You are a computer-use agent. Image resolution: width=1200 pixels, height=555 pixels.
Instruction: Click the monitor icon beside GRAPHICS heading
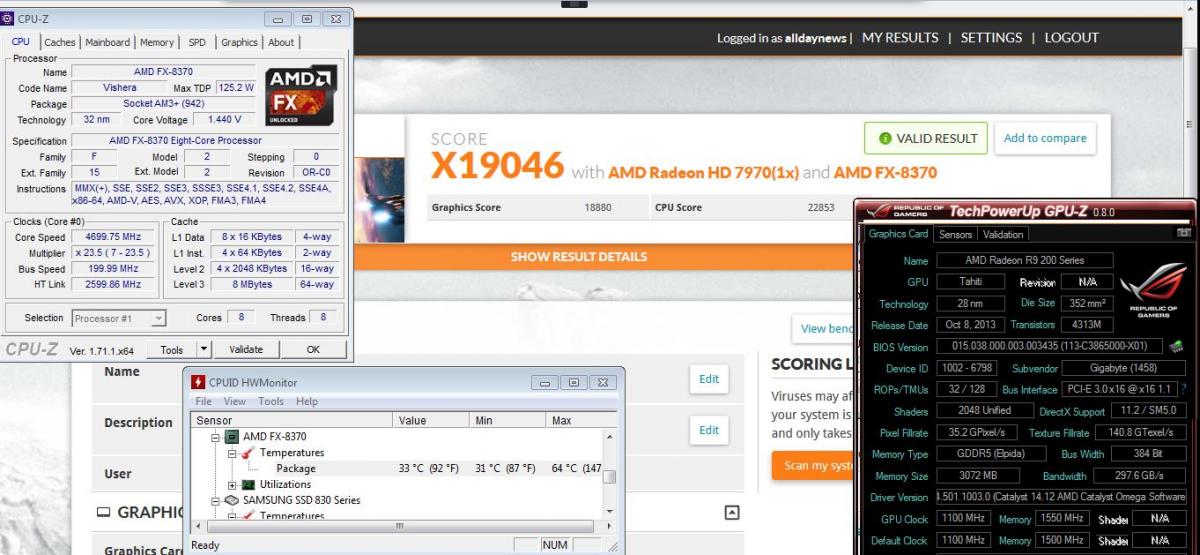click(103, 512)
